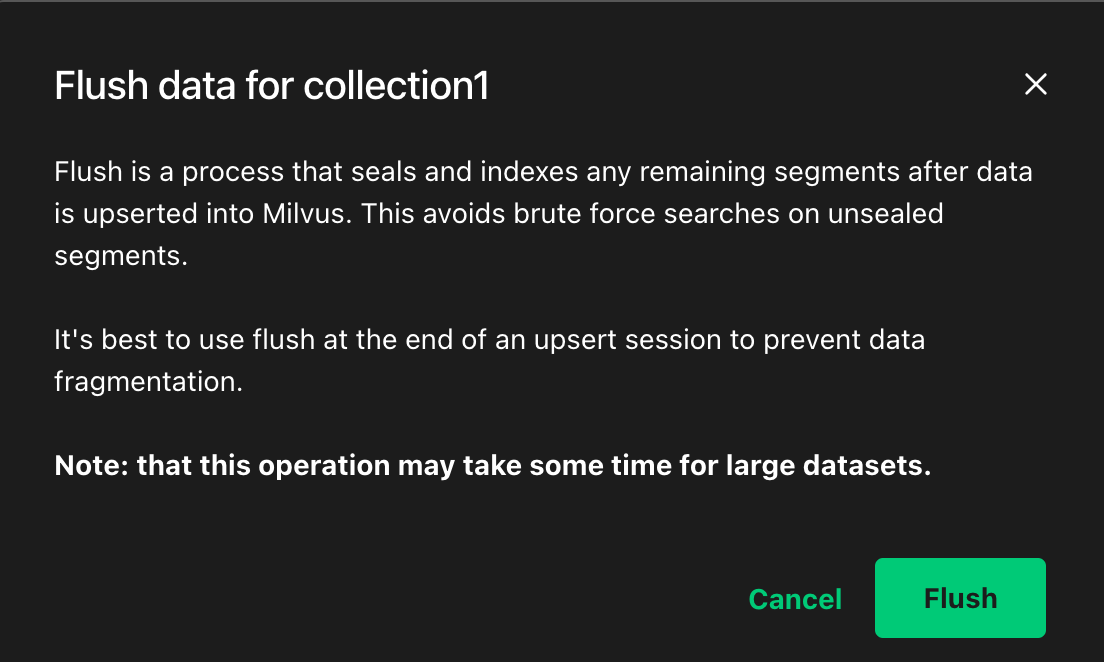Click the first paragraph about sealing segments
Image resolution: width=1104 pixels, height=662 pixels.
(540, 212)
